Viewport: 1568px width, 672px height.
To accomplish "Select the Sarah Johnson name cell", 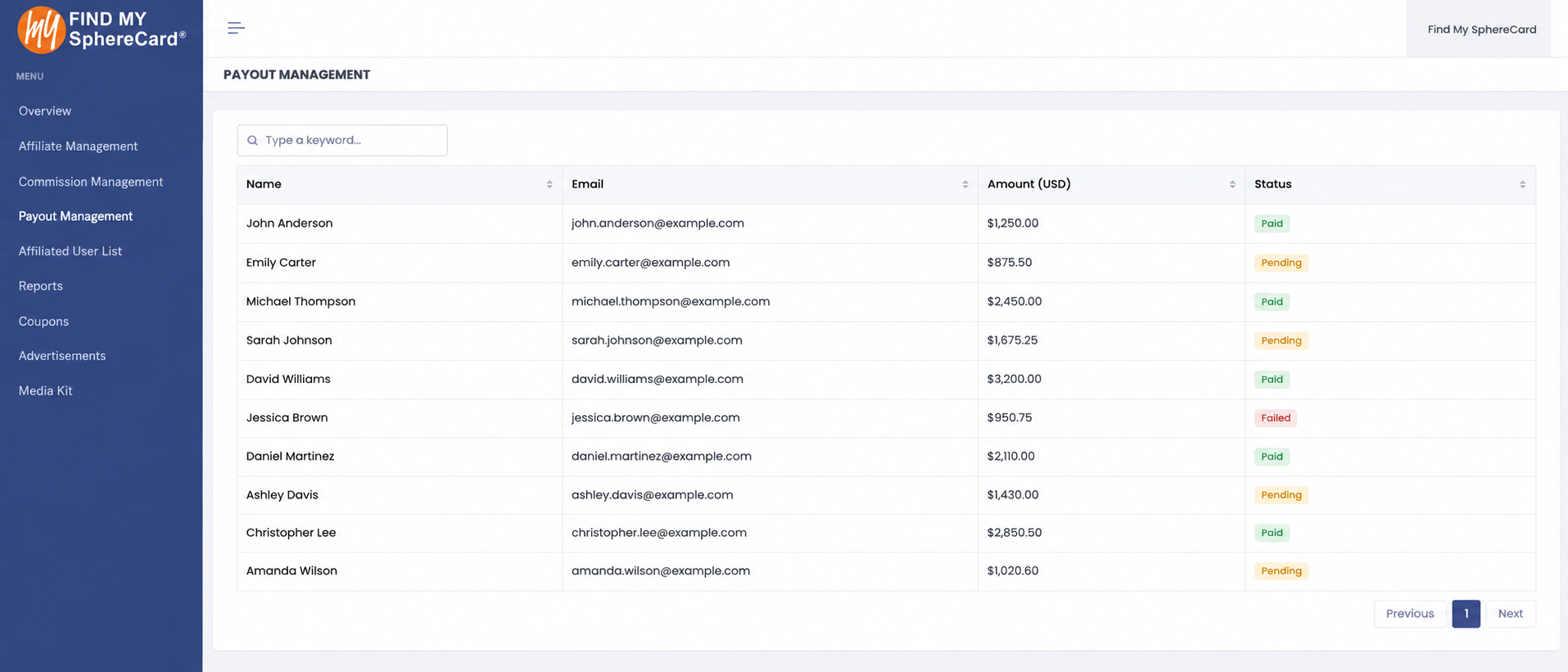I will pyautogui.click(x=400, y=341).
